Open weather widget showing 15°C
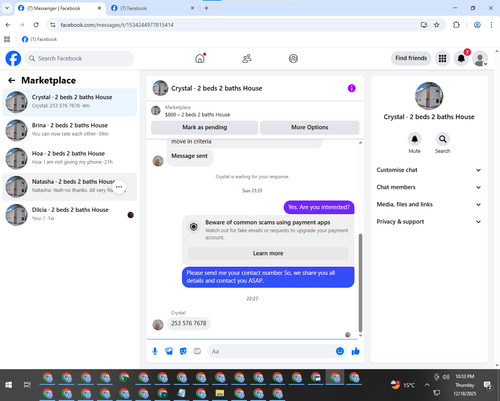This screenshot has height=401, width=500. click(x=403, y=385)
